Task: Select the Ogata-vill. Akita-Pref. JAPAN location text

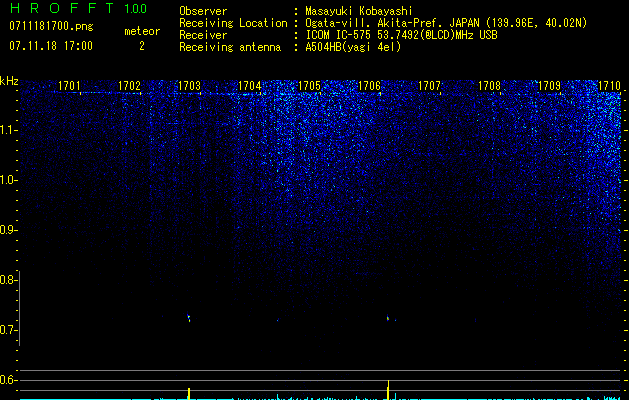Action: point(446,23)
